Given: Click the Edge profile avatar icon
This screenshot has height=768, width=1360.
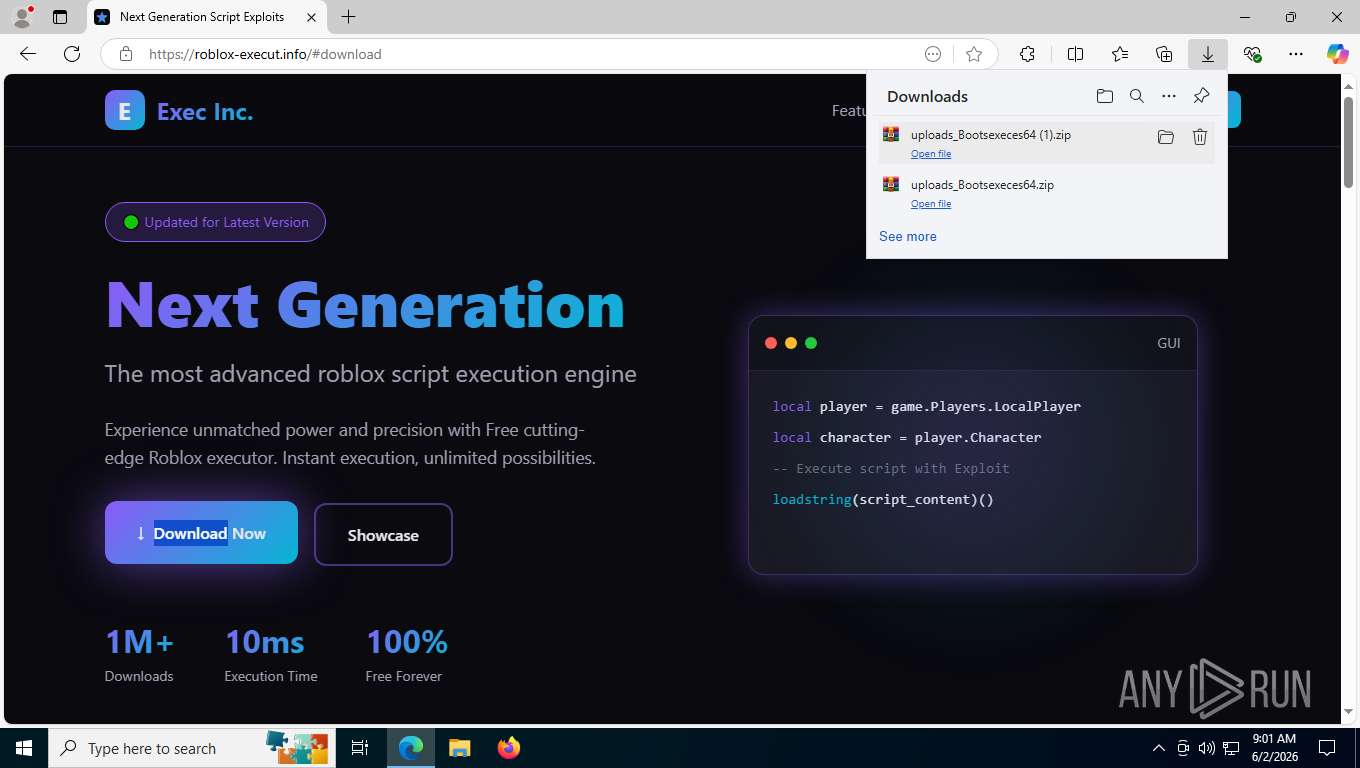Looking at the screenshot, I should [22, 17].
